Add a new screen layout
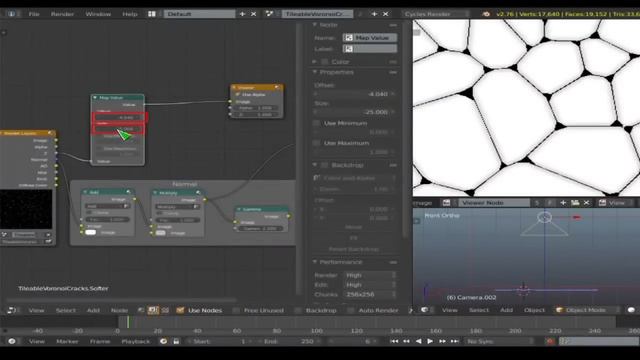 pos(242,14)
